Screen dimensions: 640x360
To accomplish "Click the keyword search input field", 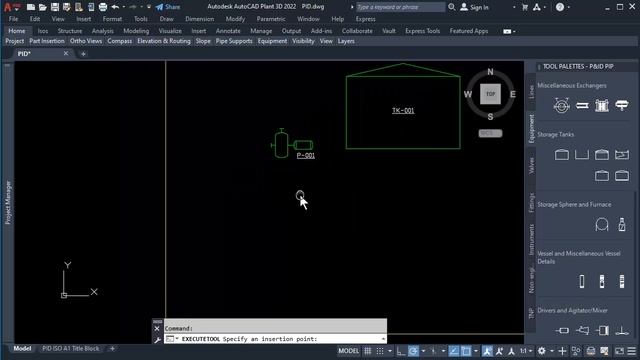I will point(400,7).
